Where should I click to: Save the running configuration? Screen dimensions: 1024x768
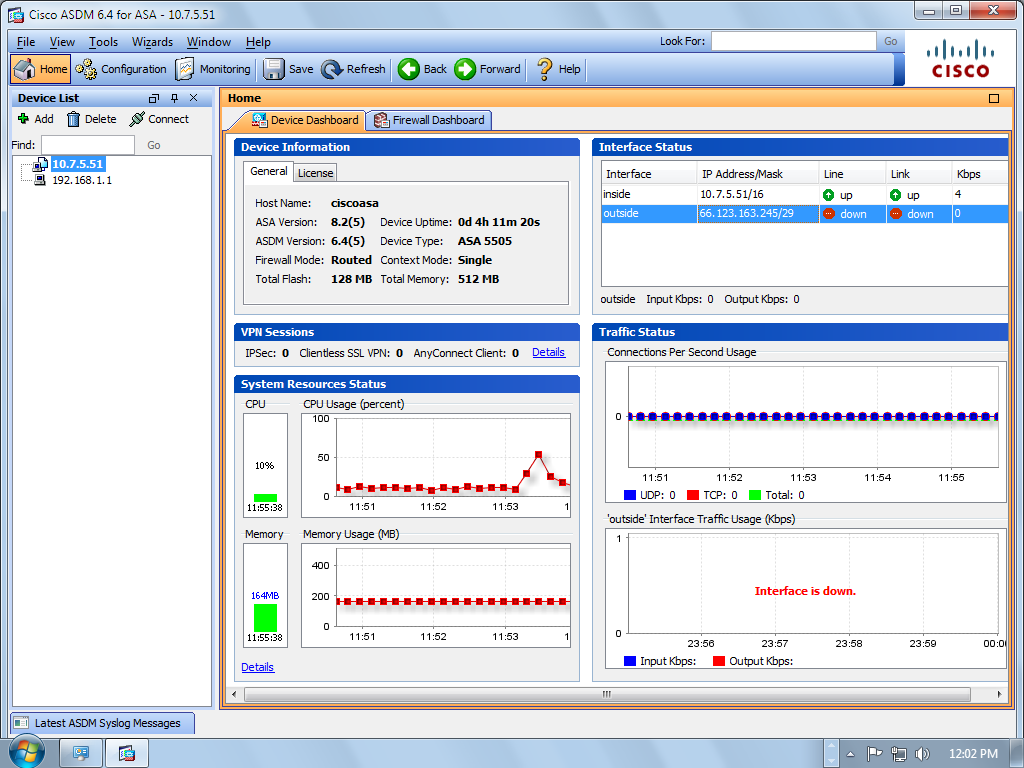point(288,69)
